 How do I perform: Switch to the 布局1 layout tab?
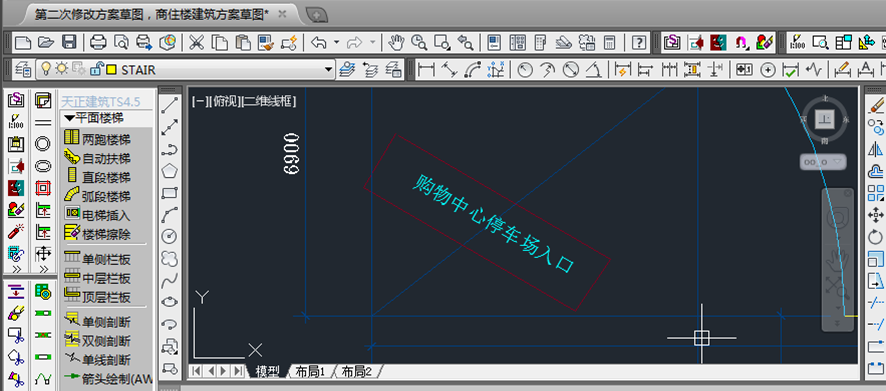[310, 371]
